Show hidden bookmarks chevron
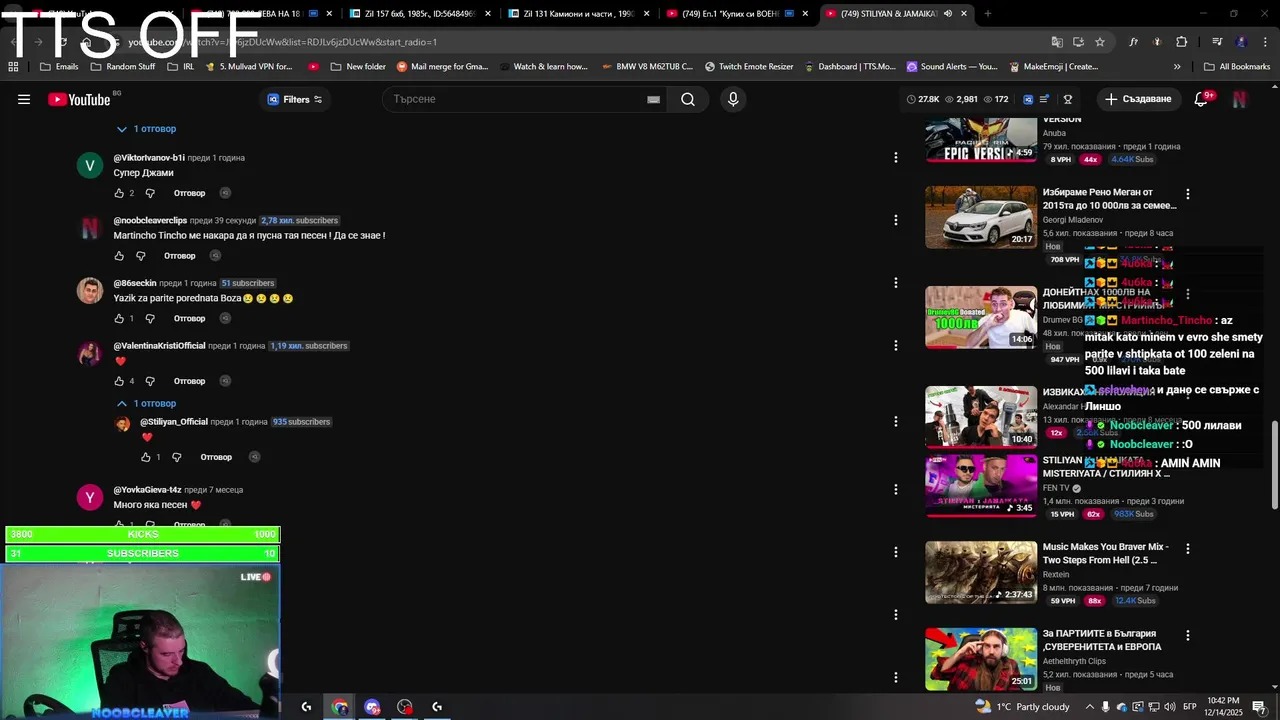The image size is (1280, 720). 1177,67
